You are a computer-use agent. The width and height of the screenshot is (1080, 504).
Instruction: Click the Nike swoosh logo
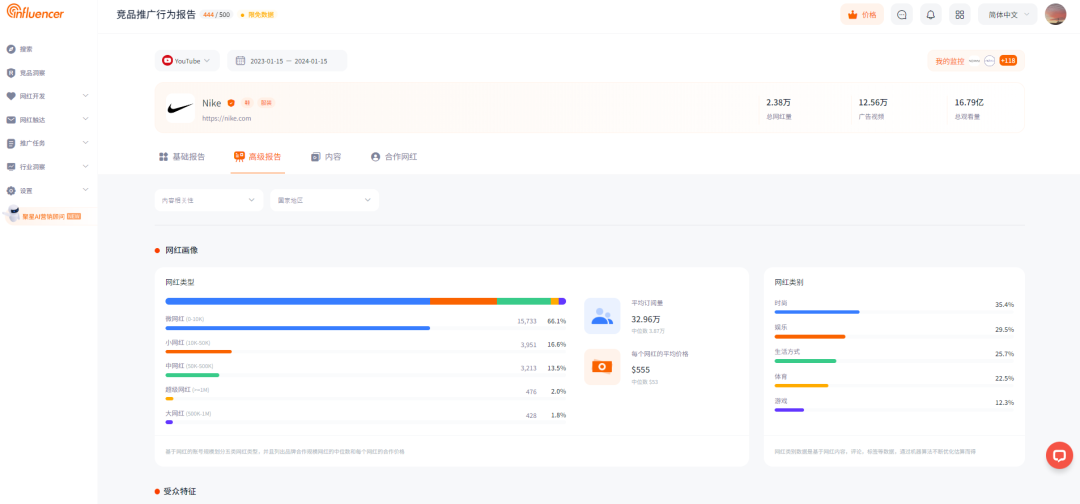[180, 109]
